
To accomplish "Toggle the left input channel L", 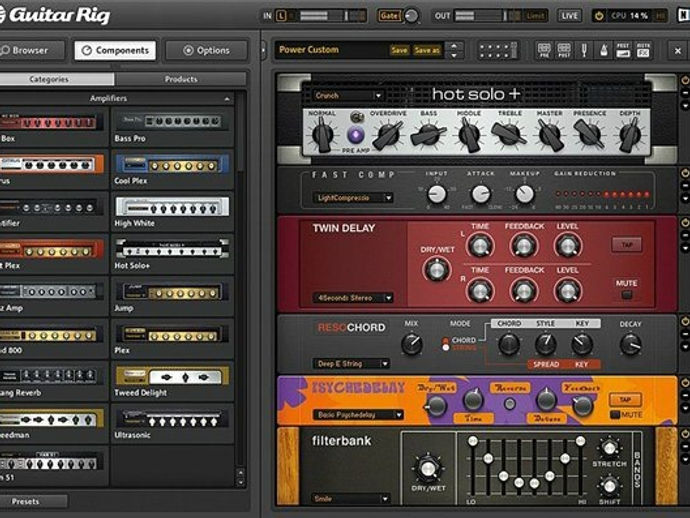I will pos(281,16).
